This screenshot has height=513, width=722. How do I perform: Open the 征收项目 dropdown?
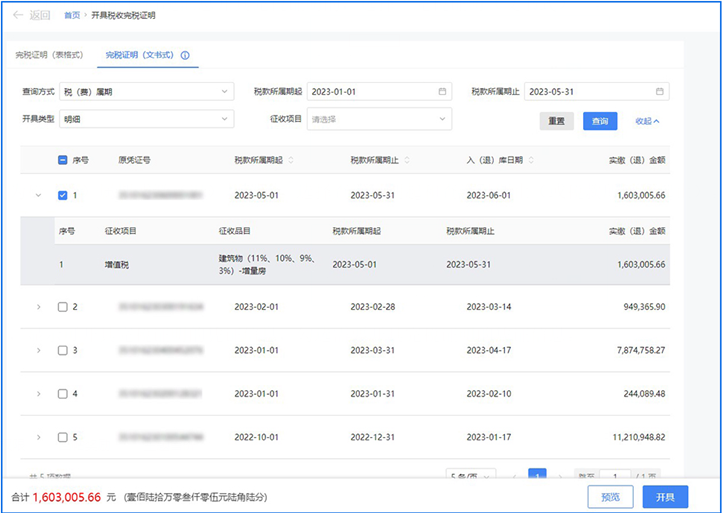[x=379, y=119]
